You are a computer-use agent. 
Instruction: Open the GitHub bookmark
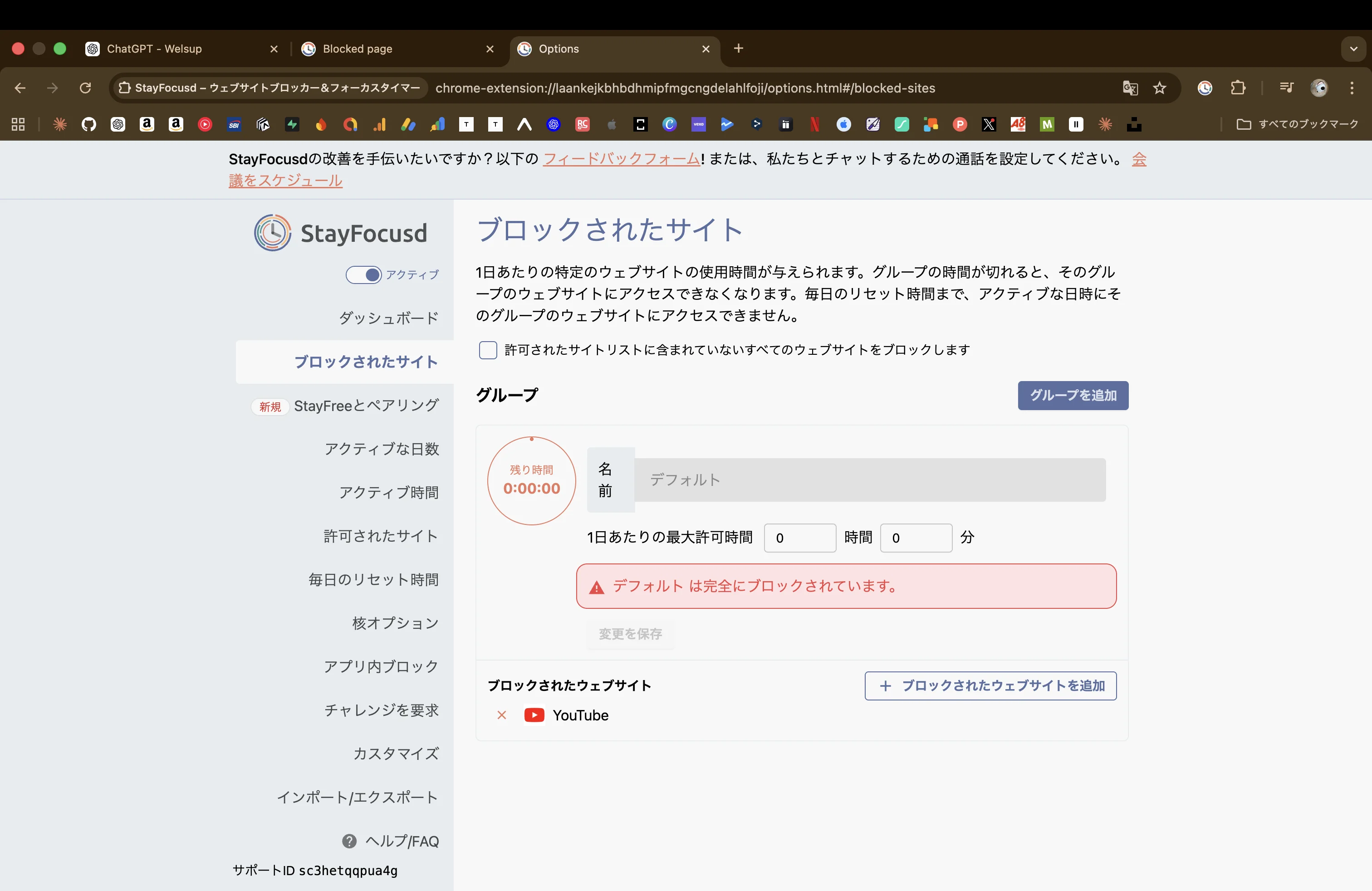tap(89, 124)
